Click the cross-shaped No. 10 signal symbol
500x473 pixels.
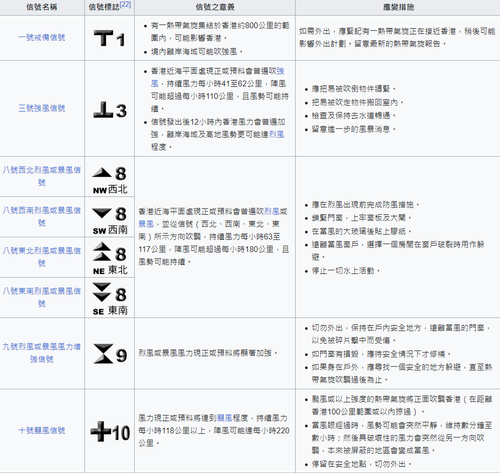(x=110, y=432)
